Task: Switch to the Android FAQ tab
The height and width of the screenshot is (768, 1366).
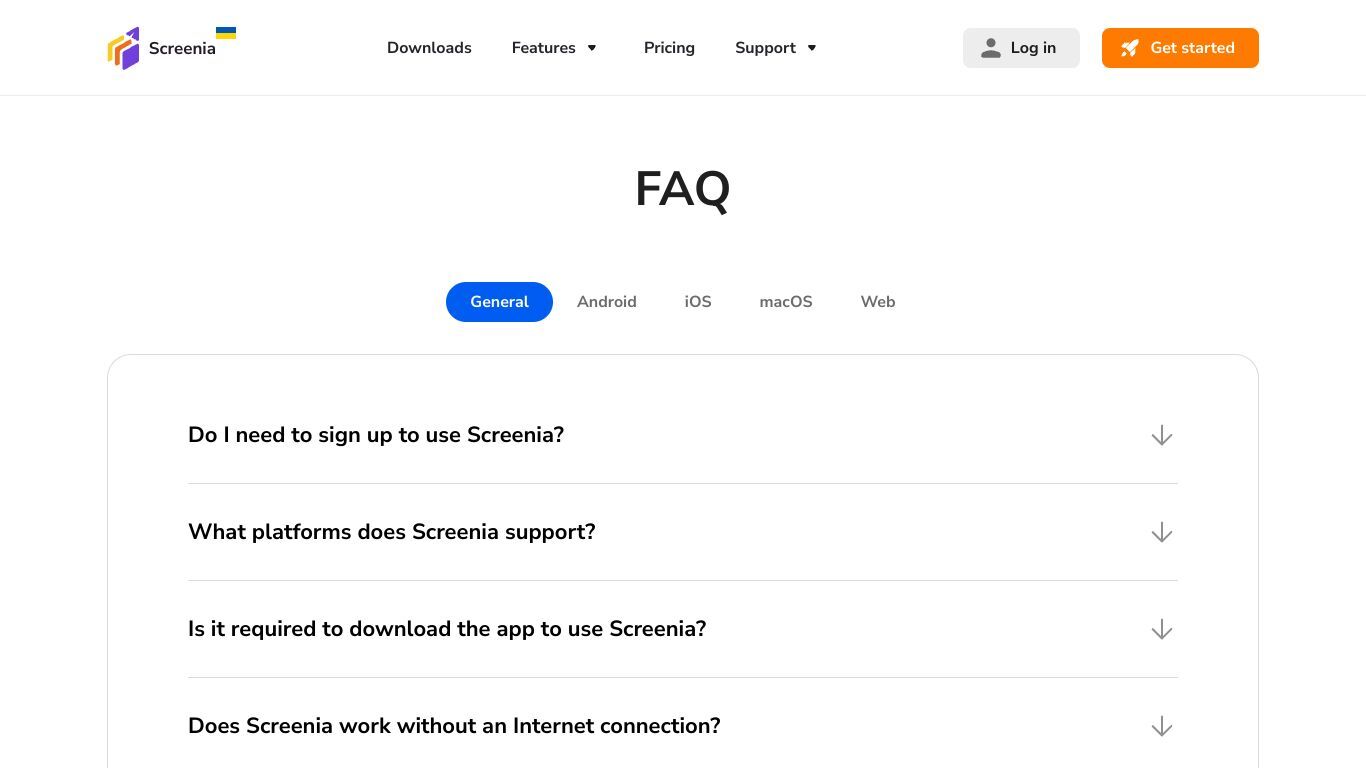Action: point(607,302)
